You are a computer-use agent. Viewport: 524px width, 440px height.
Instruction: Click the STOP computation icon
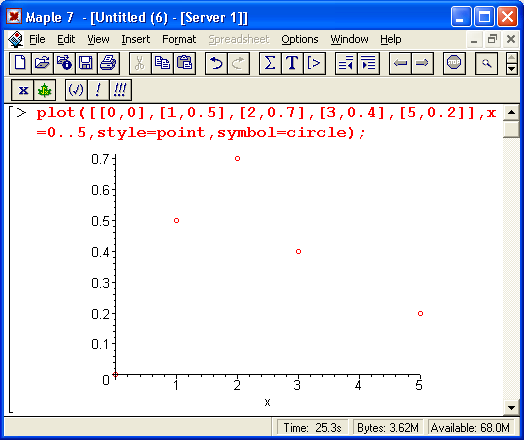[454, 63]
